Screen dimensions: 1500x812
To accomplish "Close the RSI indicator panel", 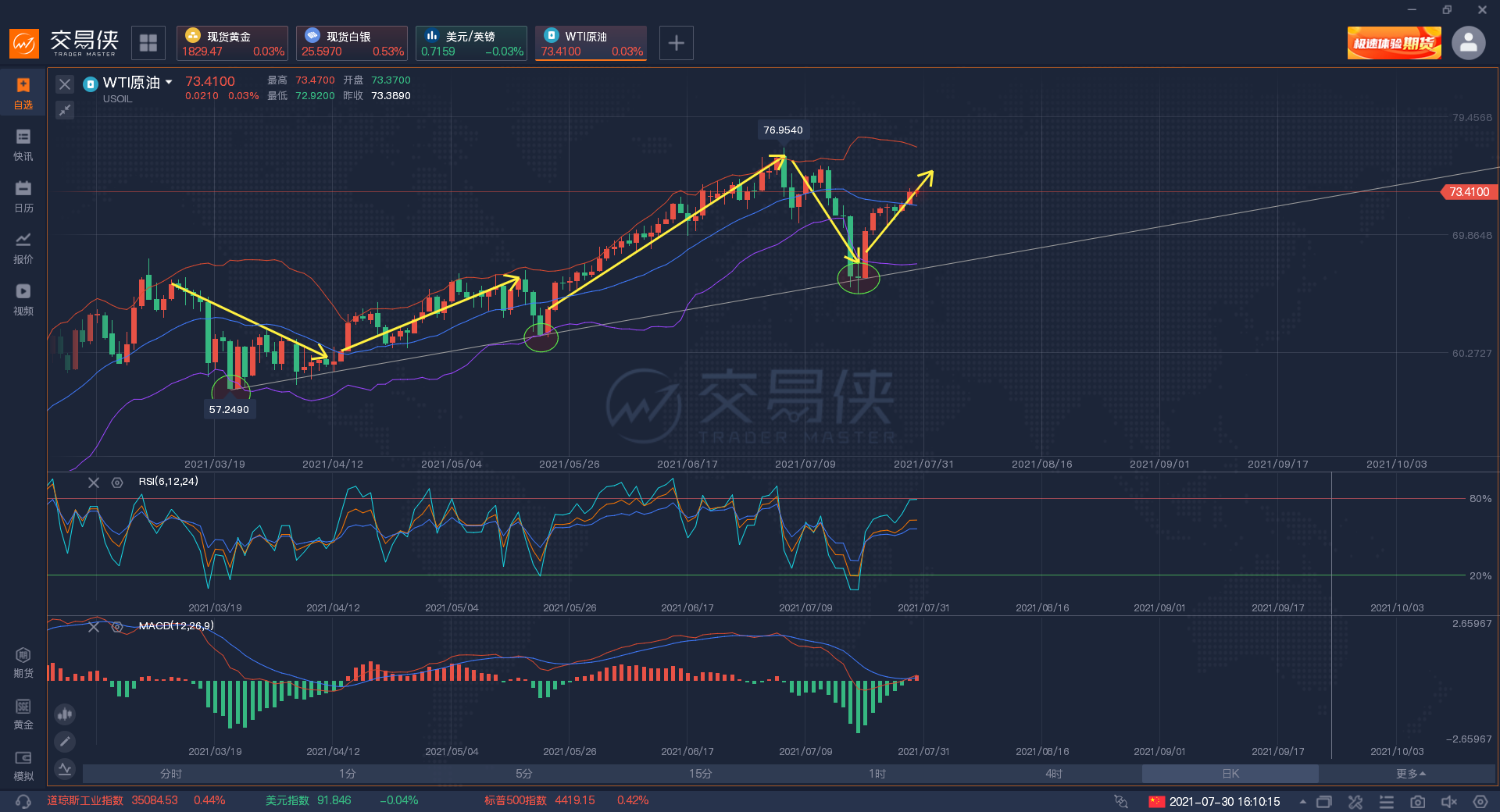I will [x=94, y=483].
